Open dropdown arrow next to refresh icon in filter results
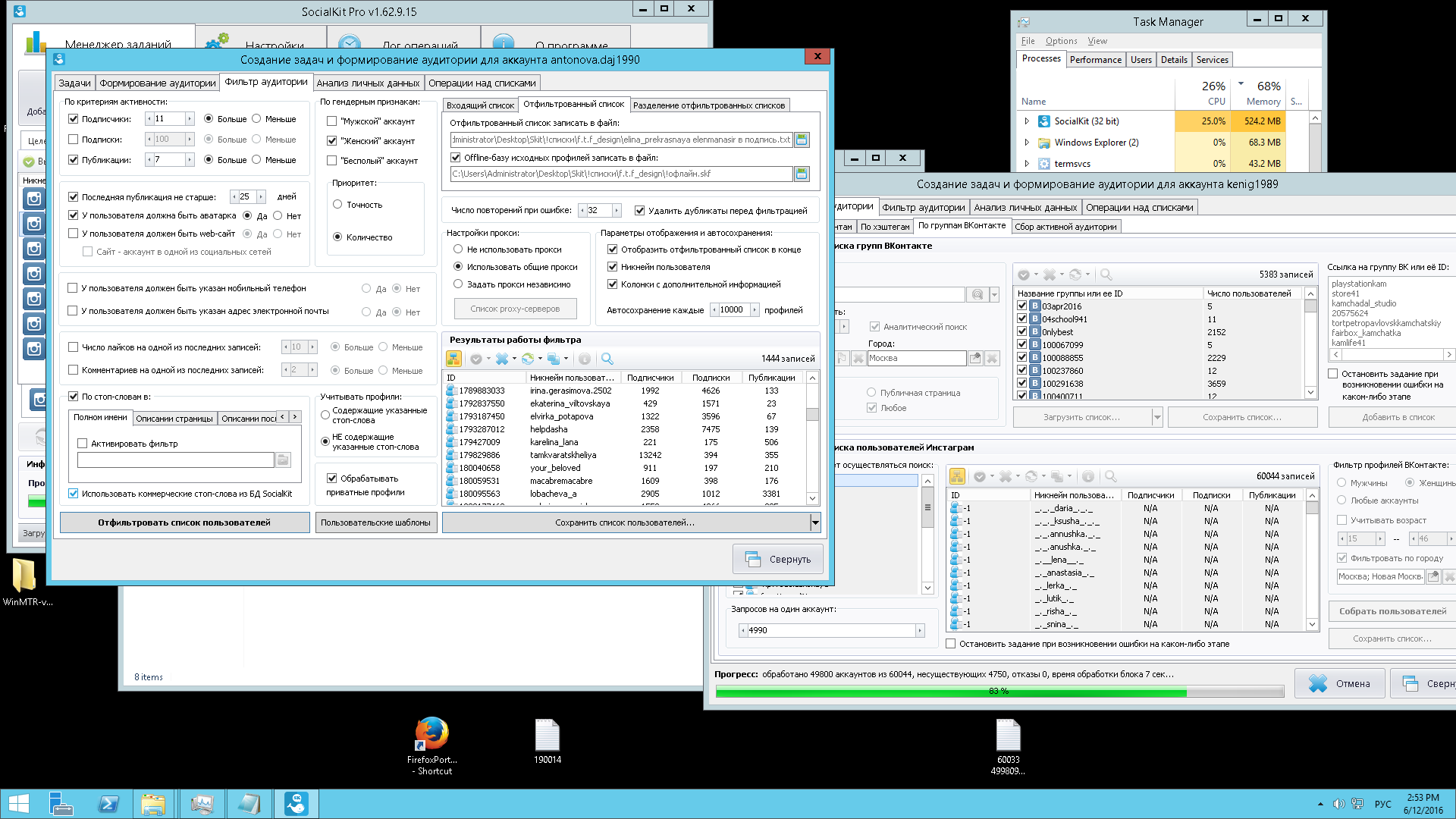The height and width of the screenshot is (819, 1456). pos(540,359)
